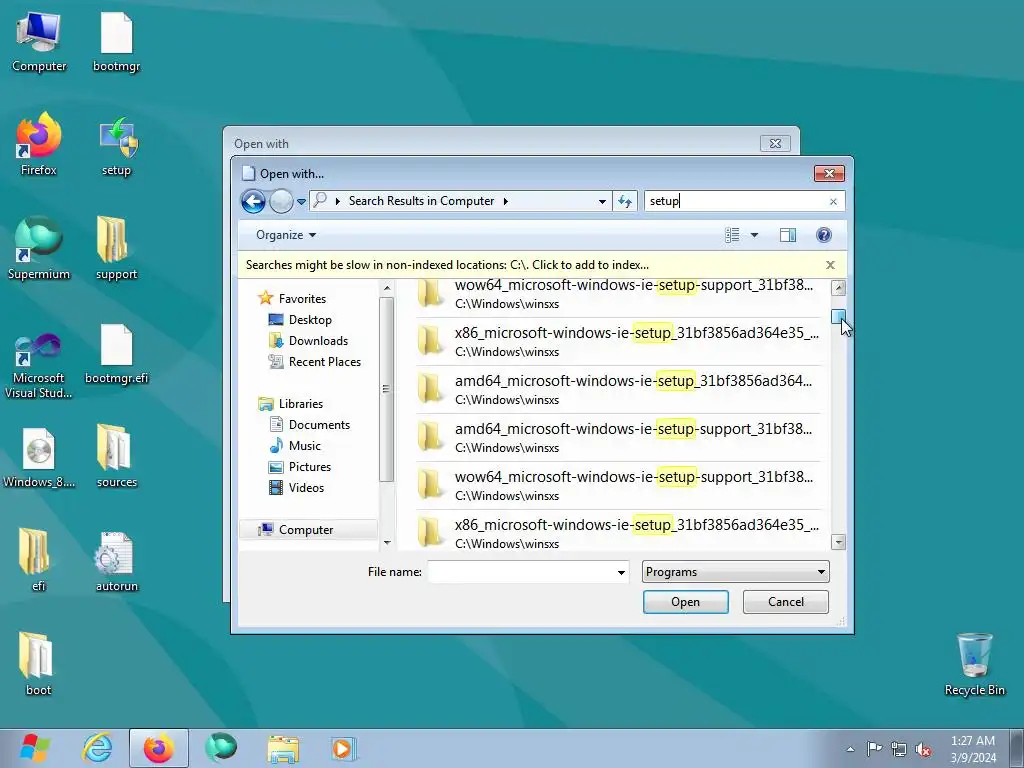Select the autorun file on desktop
This screenshot has height=768, width=1024.
116,562
